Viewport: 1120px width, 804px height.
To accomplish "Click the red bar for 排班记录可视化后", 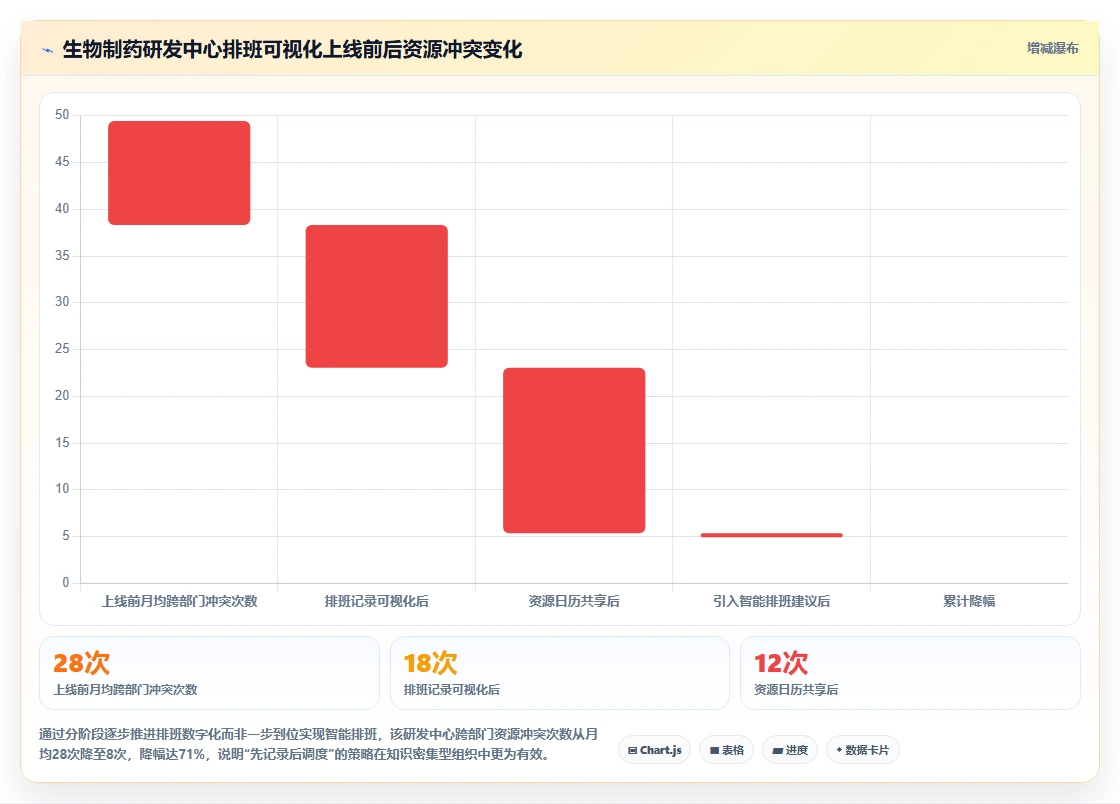I will [376, 296].
